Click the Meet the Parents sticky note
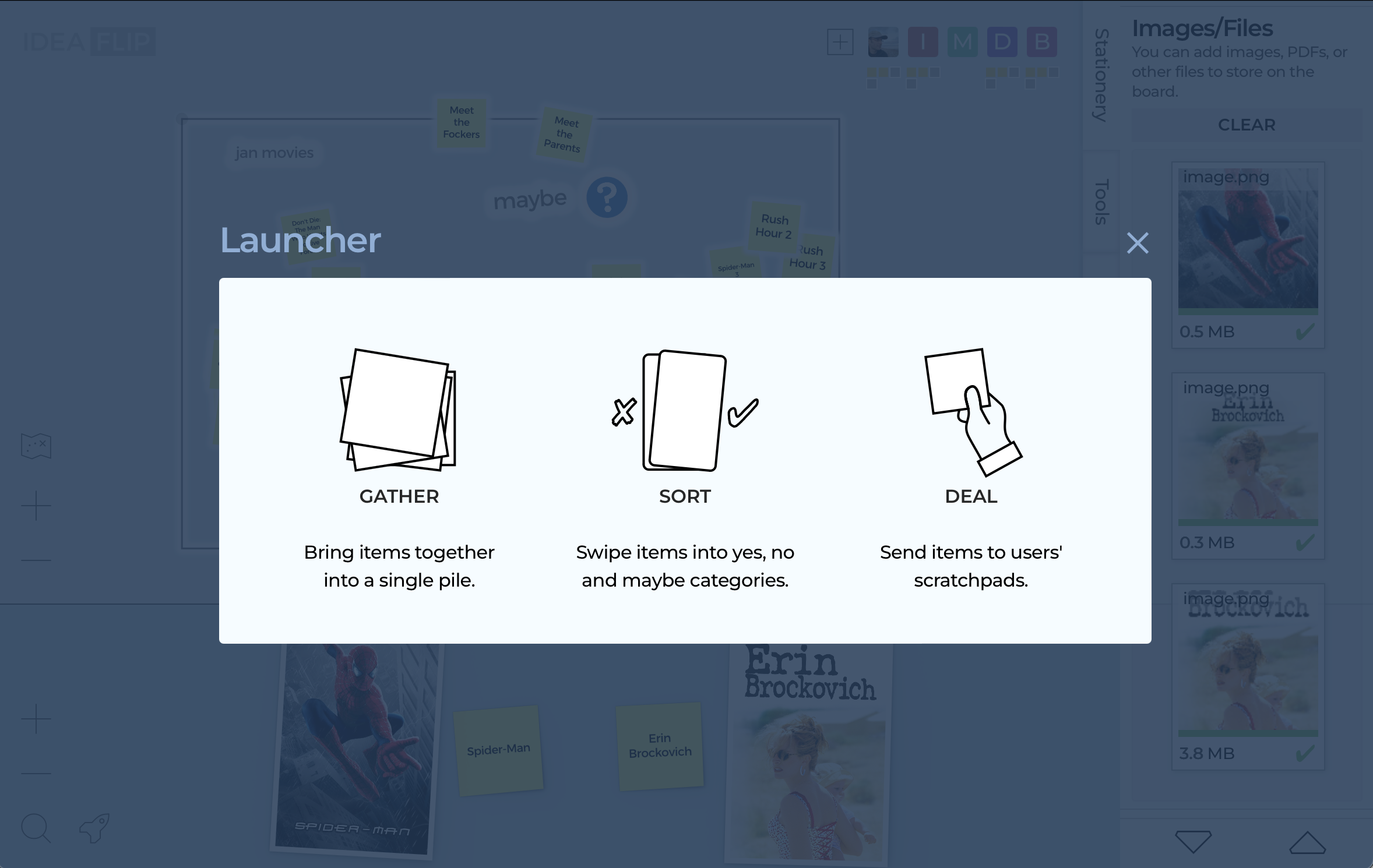 564,135
